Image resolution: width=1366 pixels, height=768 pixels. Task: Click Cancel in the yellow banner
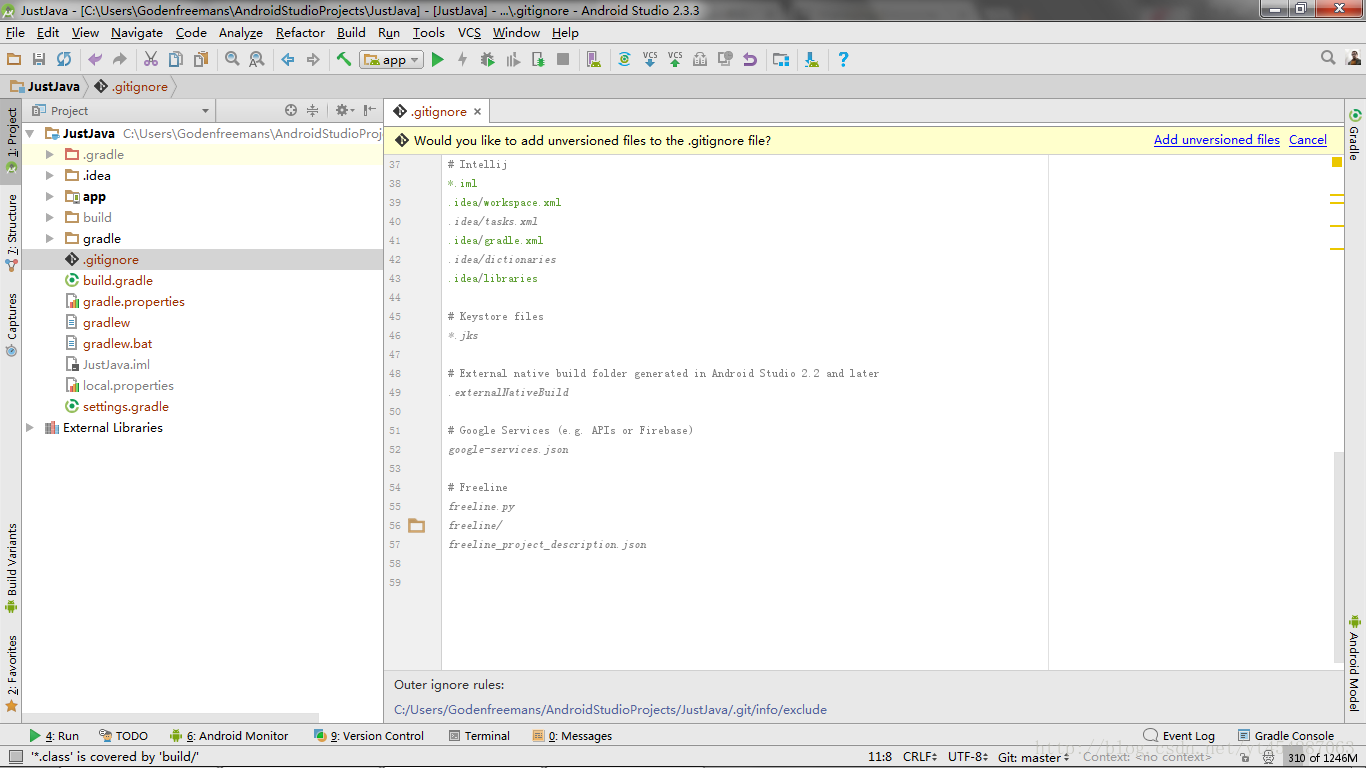point(1308,140)
